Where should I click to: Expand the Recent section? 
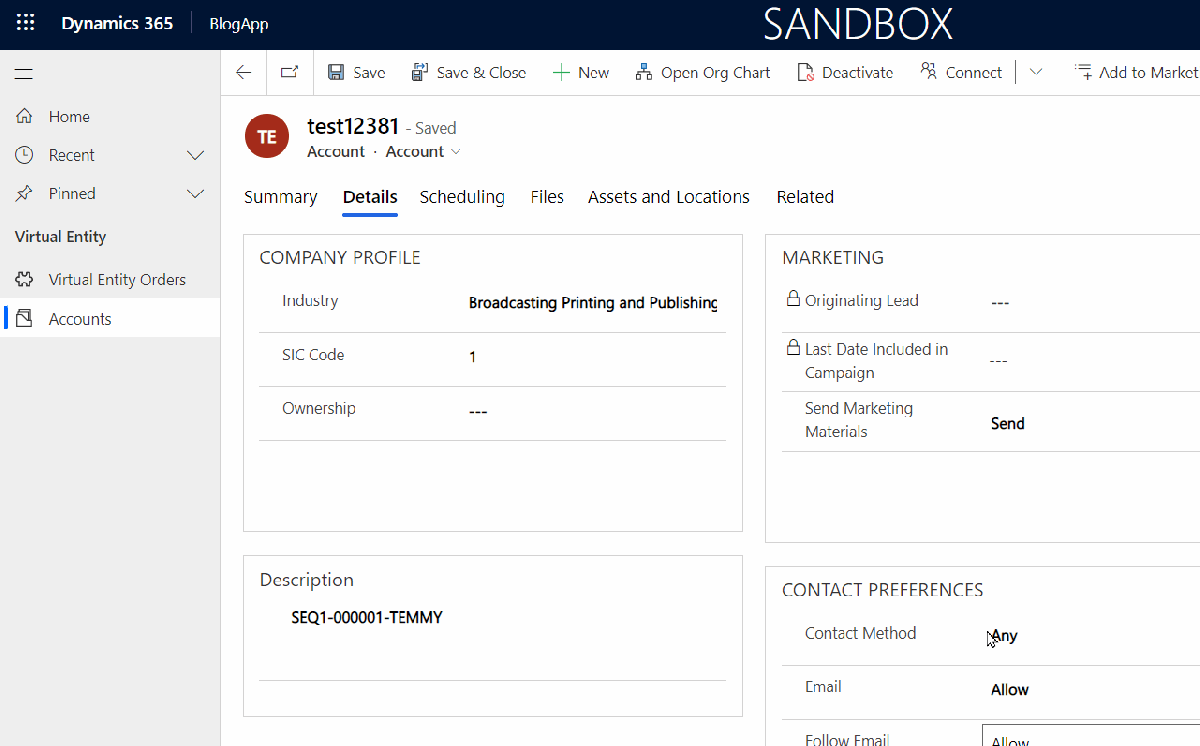(196, 155)
